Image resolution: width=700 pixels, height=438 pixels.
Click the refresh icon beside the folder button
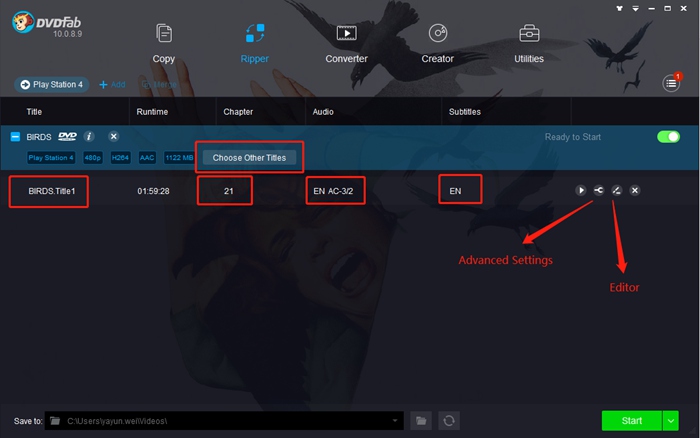[449, 421]
